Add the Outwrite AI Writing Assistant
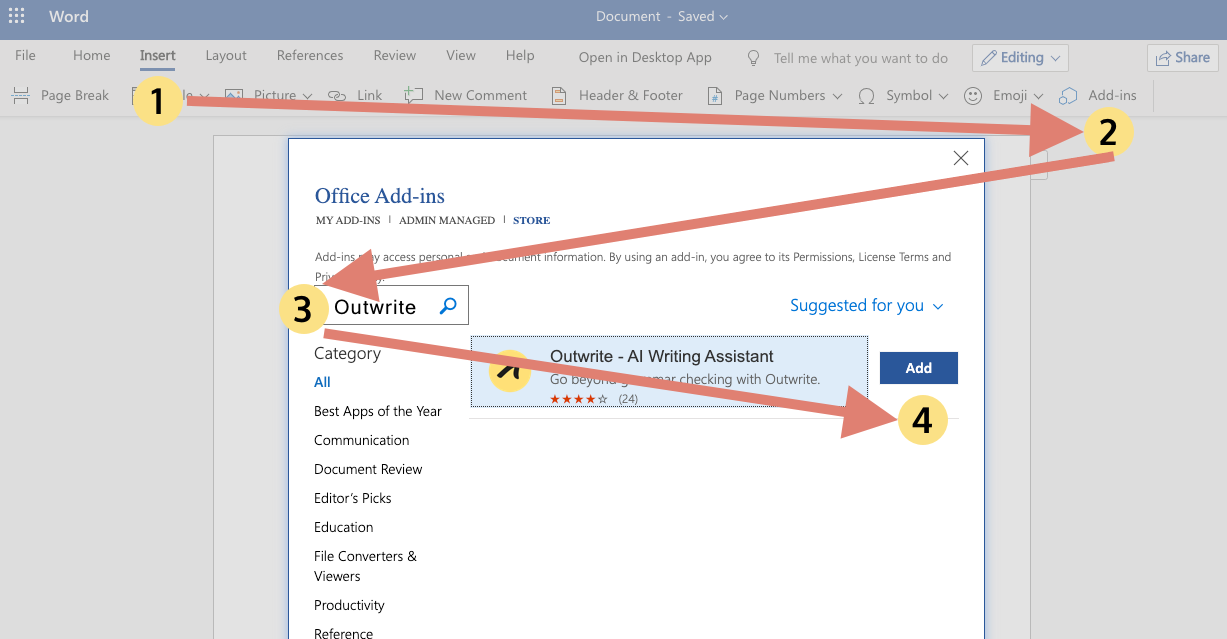The image size is (1227, 639). point(917,367)
